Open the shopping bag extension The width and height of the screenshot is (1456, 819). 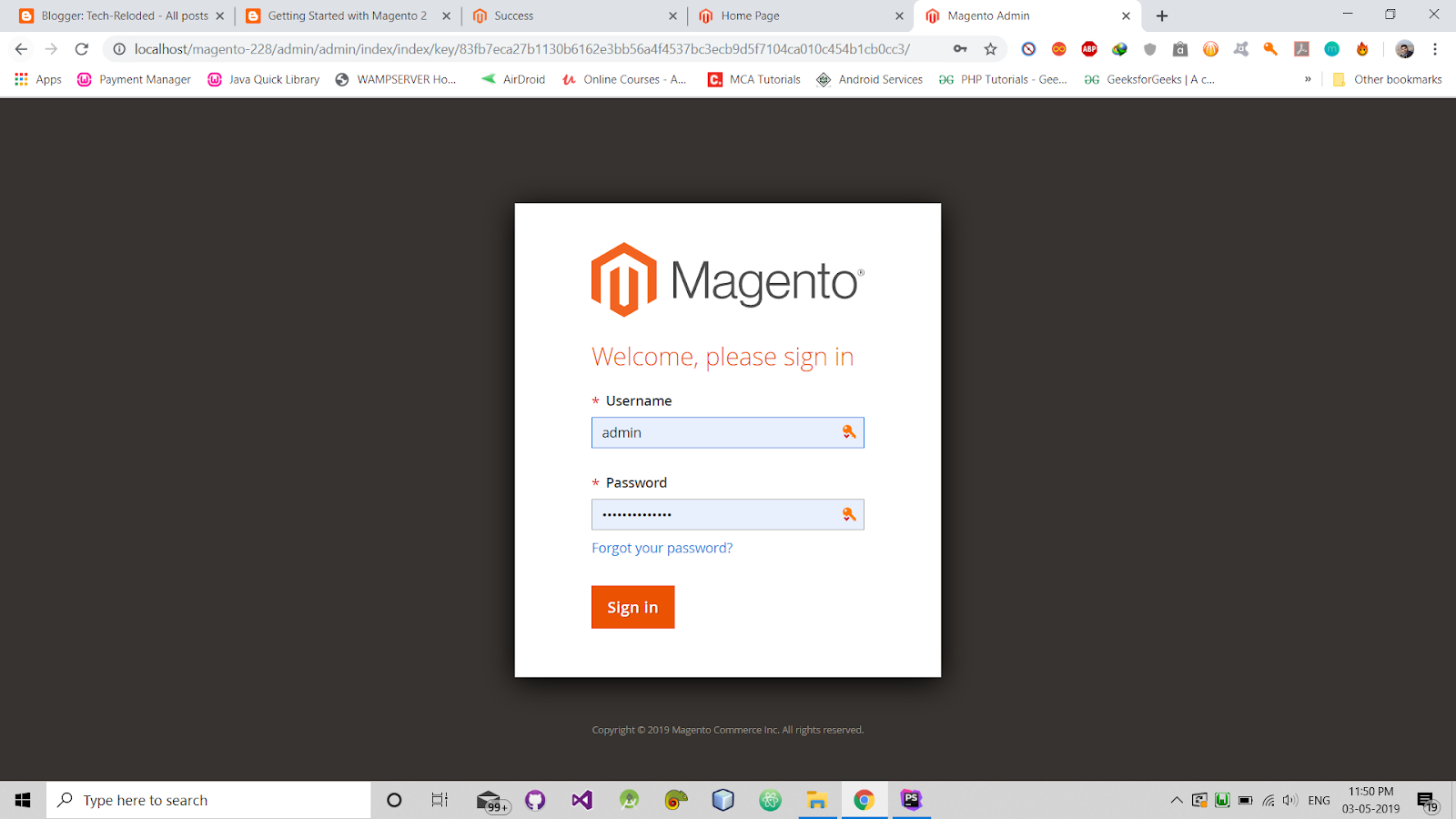(1180, 49)
